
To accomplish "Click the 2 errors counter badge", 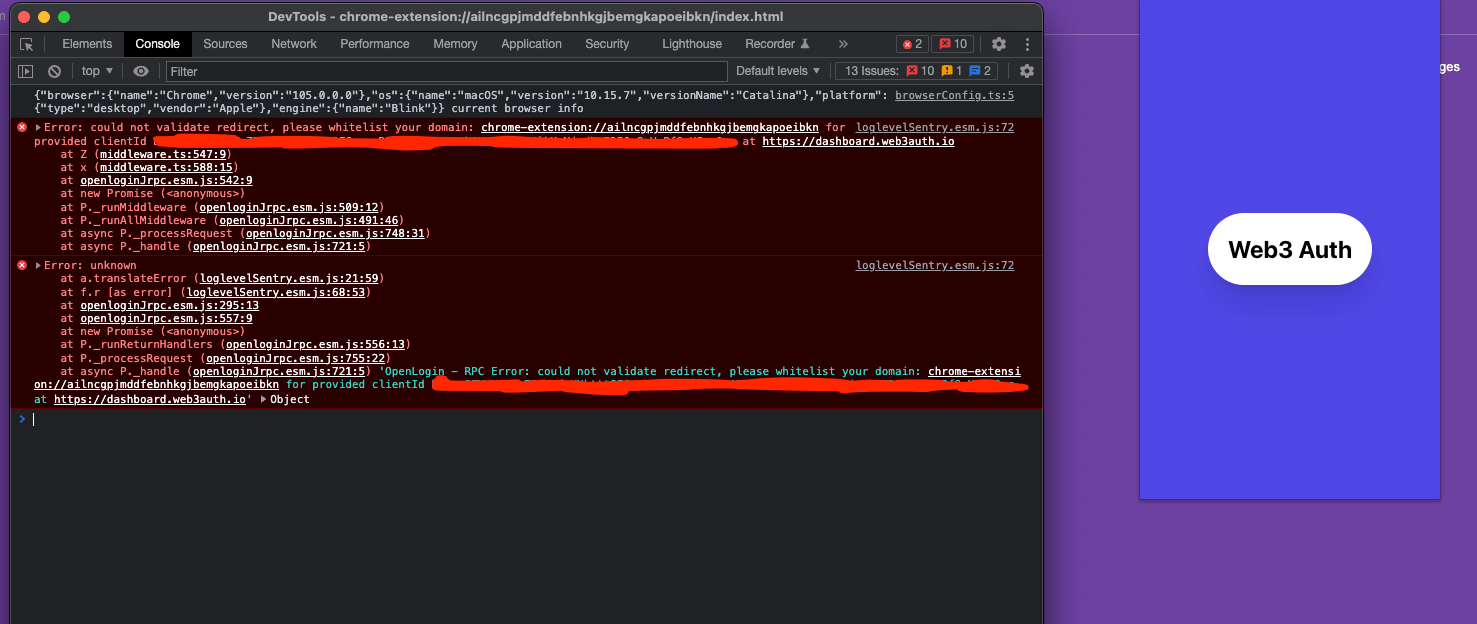I will click(912, 44).
